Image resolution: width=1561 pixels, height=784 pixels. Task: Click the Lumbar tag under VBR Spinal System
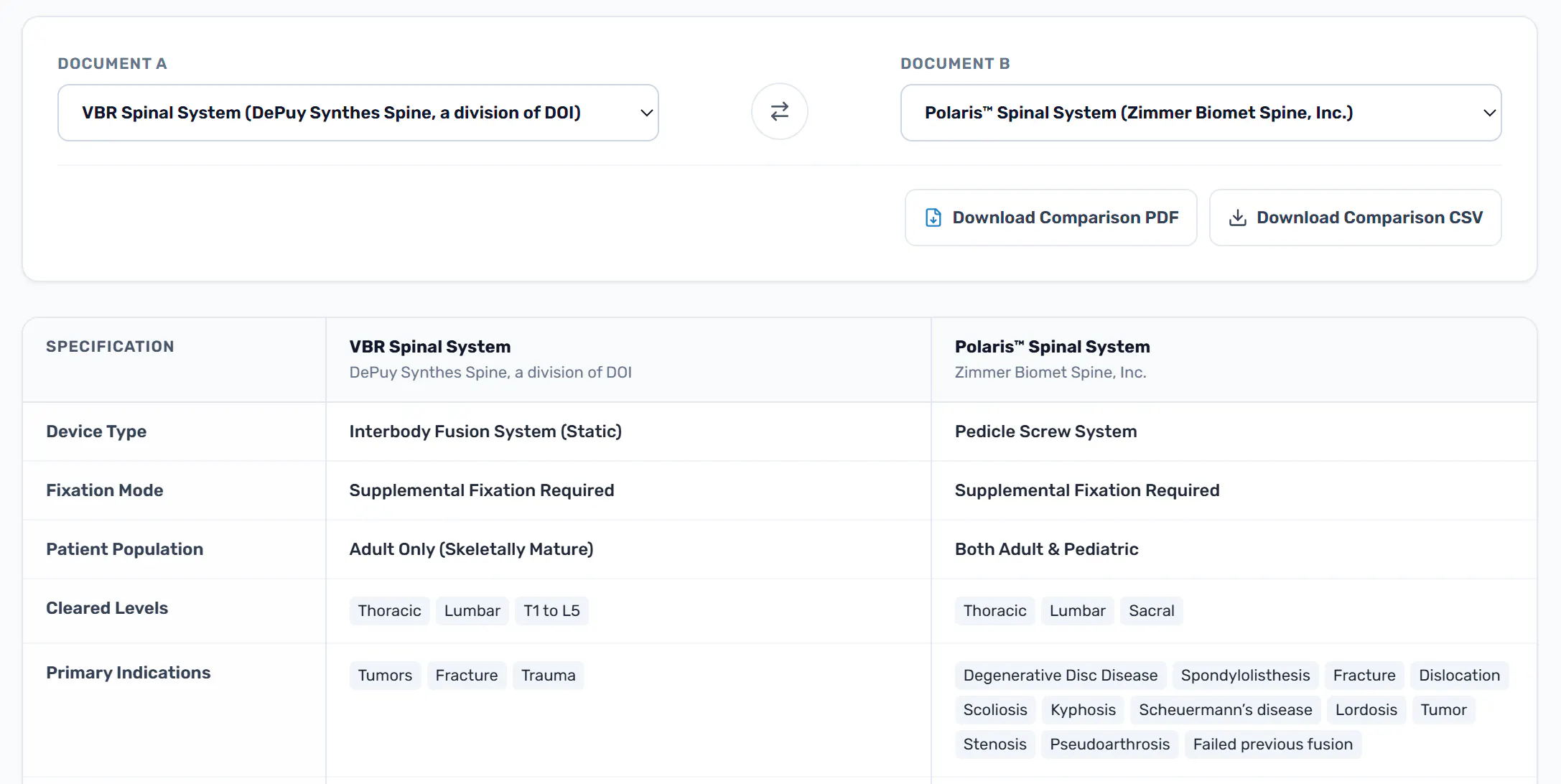(x=472, y=611)
